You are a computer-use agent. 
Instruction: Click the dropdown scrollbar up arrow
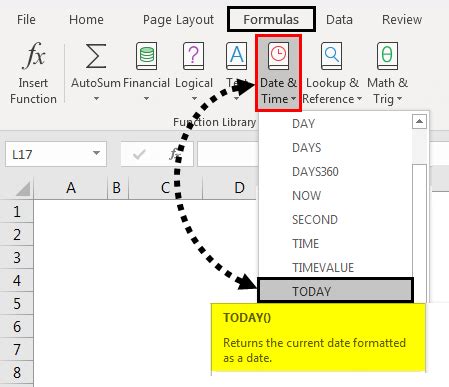pos(419,122)
